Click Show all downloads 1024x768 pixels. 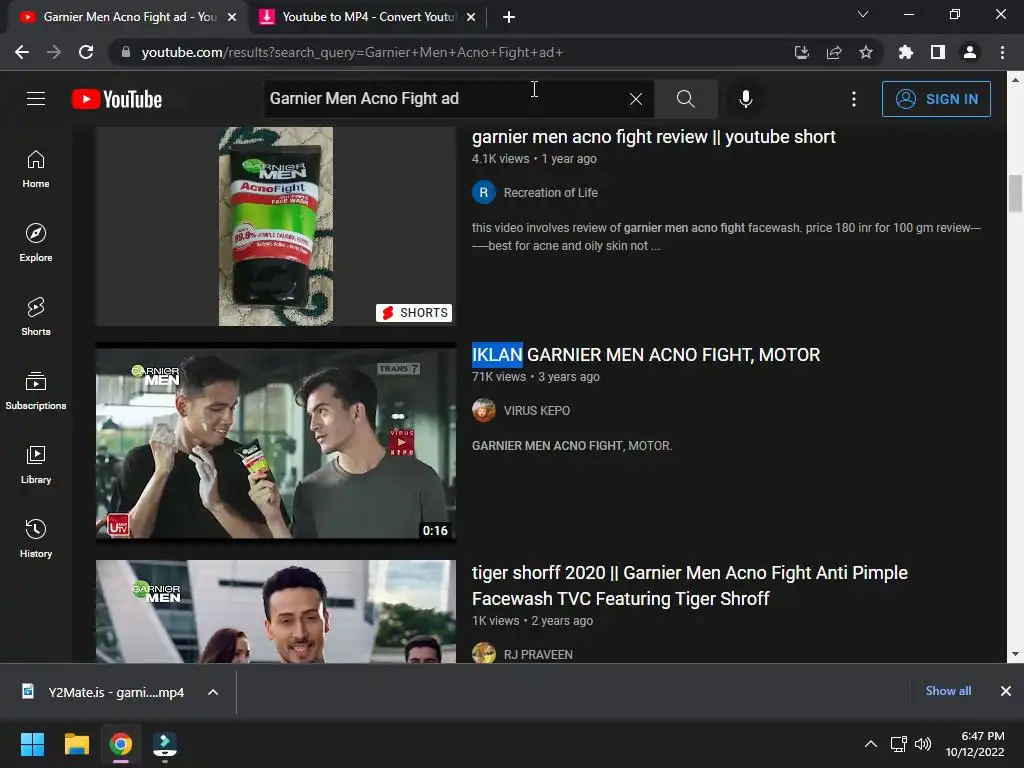pos(948,691)
